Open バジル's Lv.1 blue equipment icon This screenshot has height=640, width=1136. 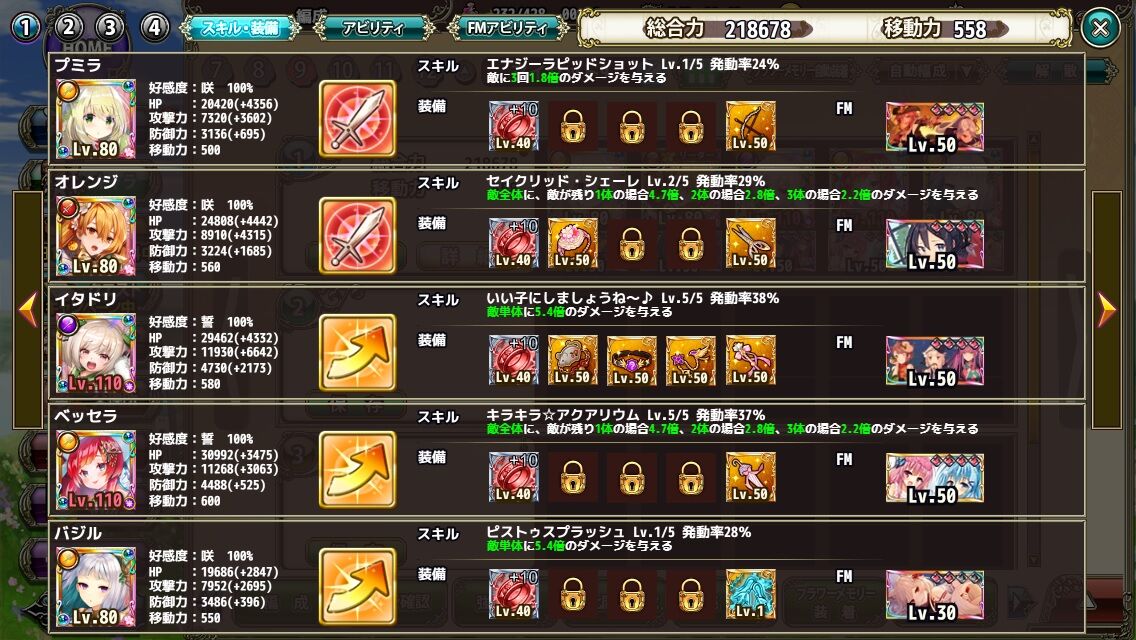751,594
